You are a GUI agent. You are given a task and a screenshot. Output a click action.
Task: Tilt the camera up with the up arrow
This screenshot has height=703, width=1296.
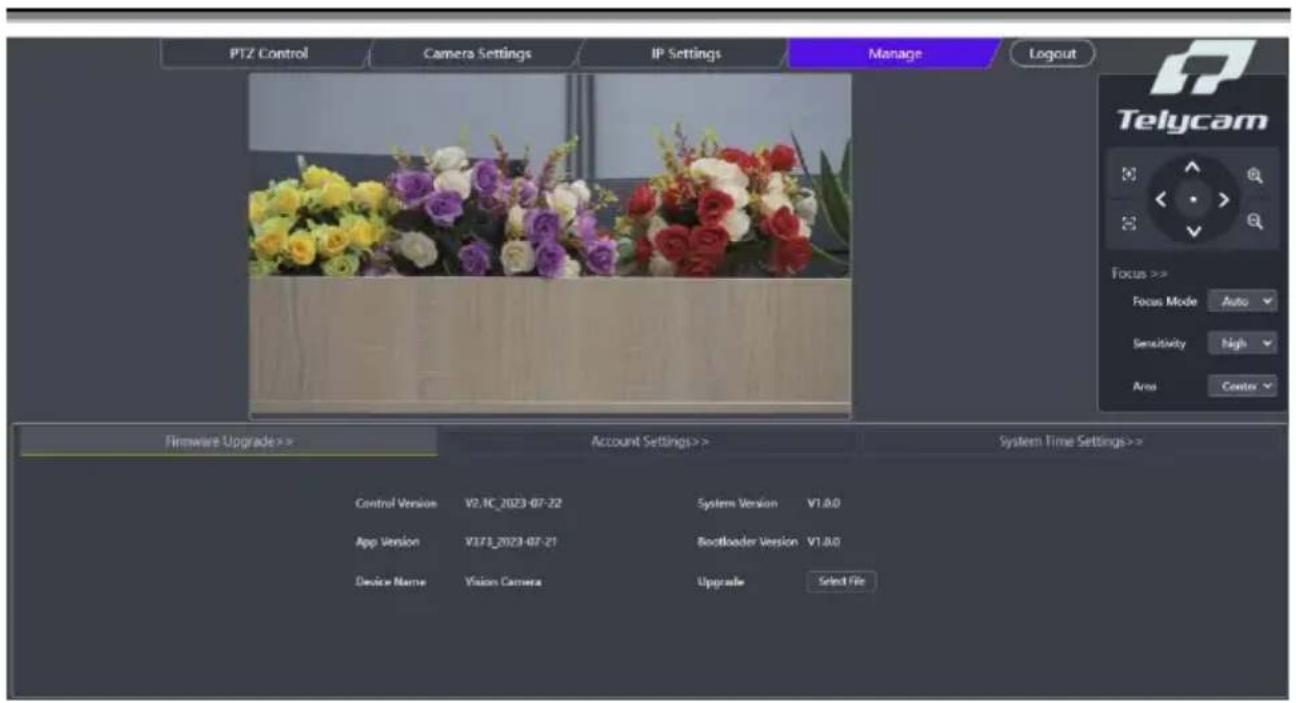click(x=1192, y=167)
